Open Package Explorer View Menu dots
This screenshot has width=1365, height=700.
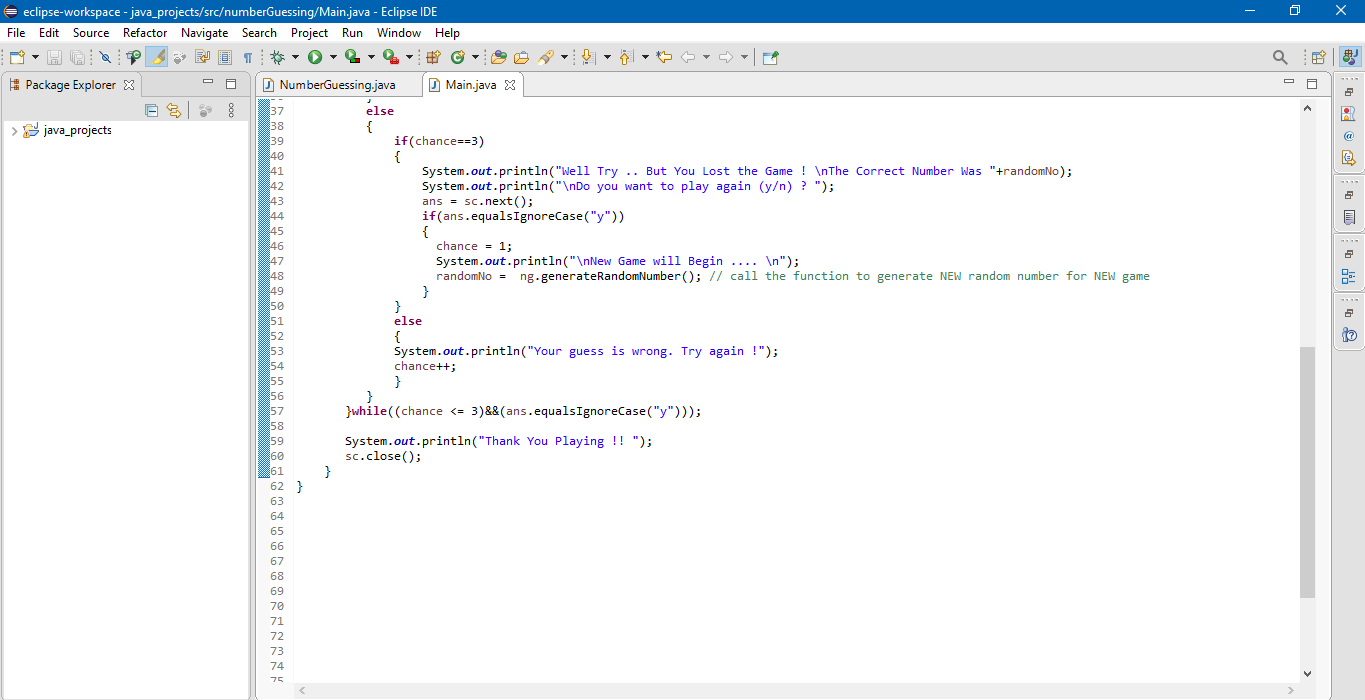231,110
